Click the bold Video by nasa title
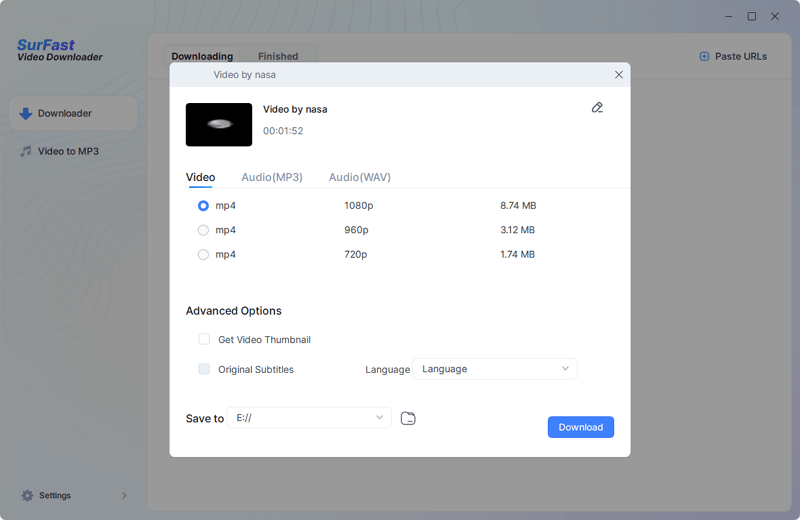Viewport: 800px width, 520px height. pos(295,109)
